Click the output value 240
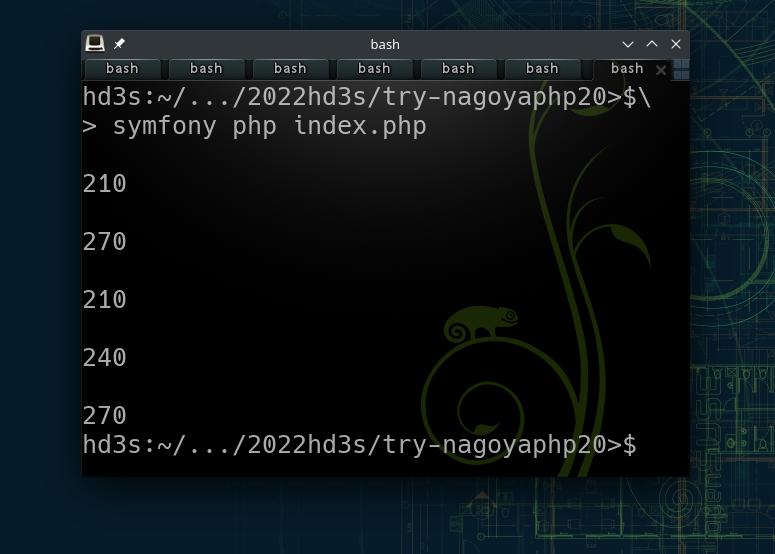775x554 pixels. tap(105, 357)
